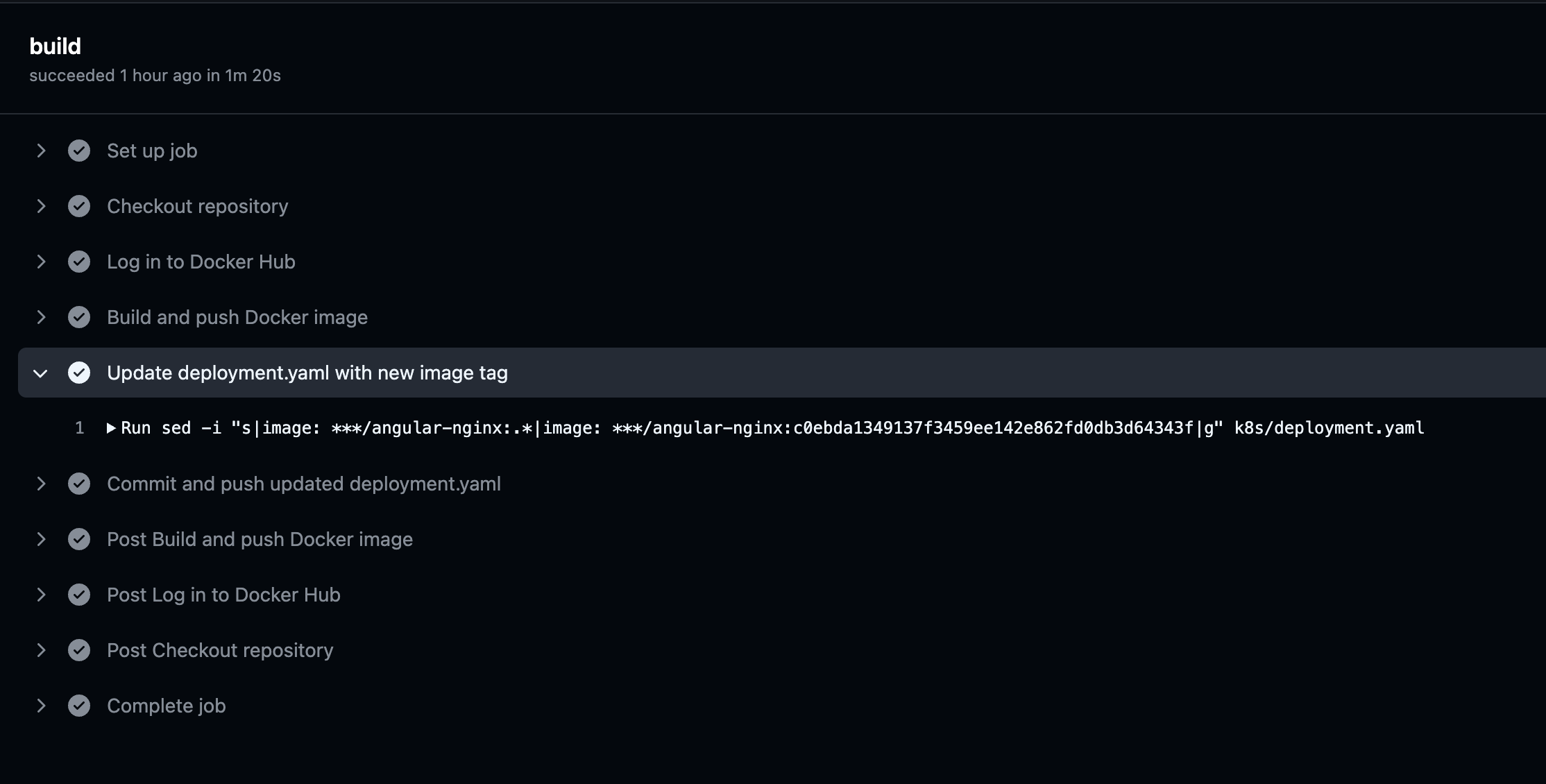Screen dimensions: 1546x784
Task: Click the checkmark icon next to Build and push Docker image
Action: [79, 317]
